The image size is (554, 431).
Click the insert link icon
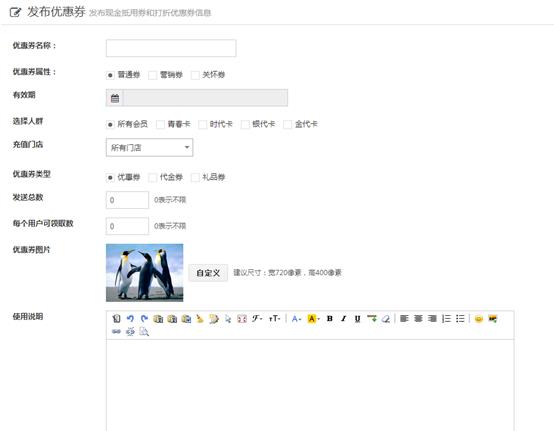(x=116, y=331)
